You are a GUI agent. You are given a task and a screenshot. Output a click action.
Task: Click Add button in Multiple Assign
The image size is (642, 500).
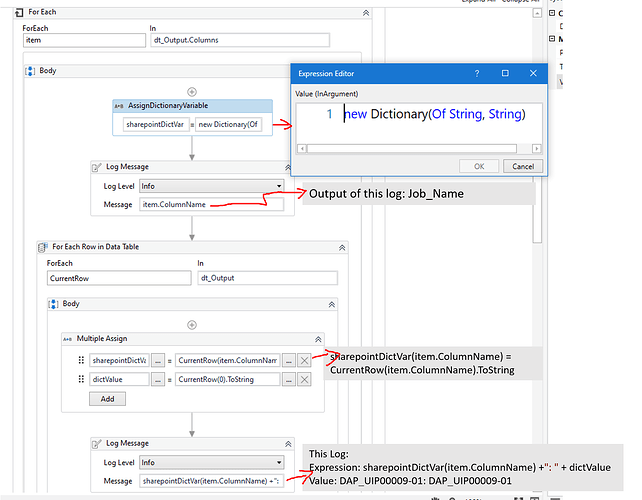click(x=108, y=399)
